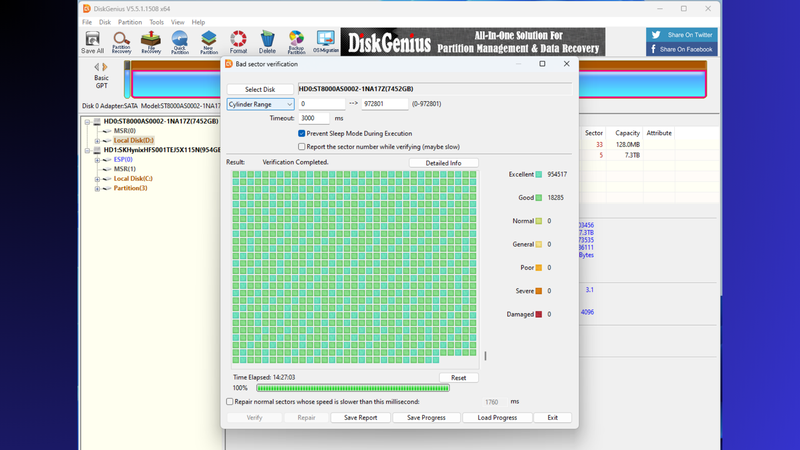Image resolution: width=800 pixels, height=450 pixels.
Task: Select the Quick Partition icon
Action: coord(180,42)
